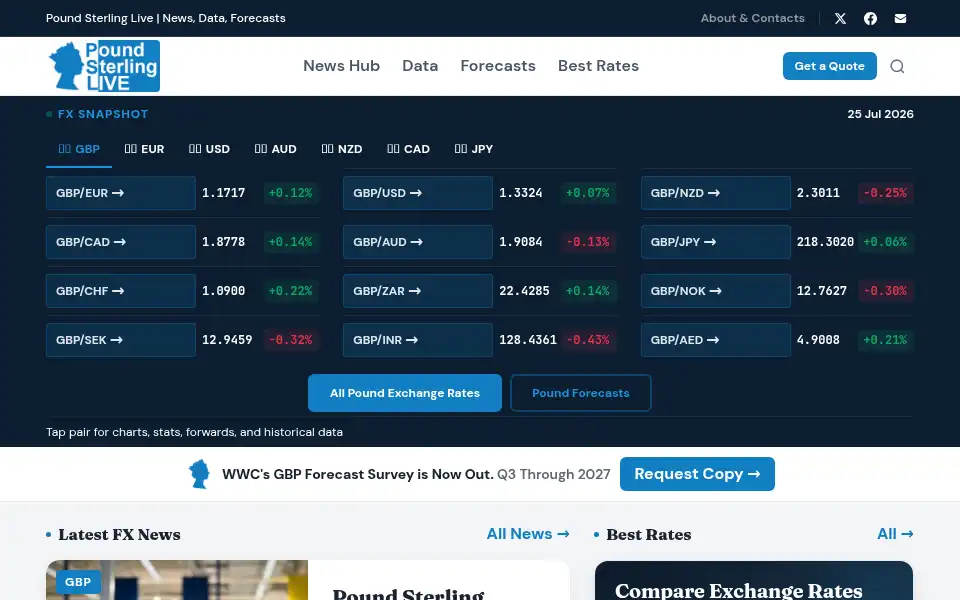Open the GBP/ZAR pair button
Screen dimensions: 960x600
[418, 291]
